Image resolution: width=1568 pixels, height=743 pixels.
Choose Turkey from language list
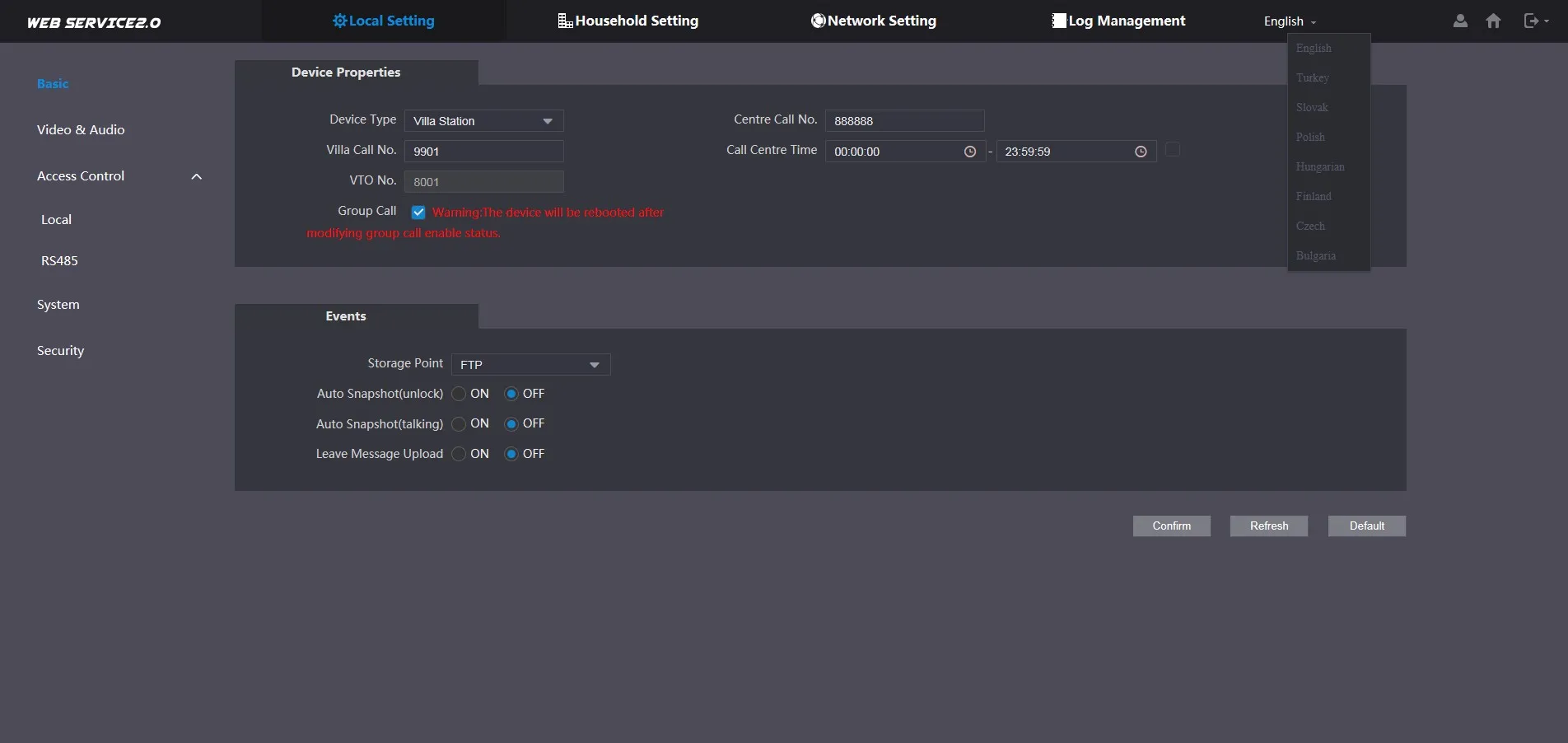click(1328, 78)
